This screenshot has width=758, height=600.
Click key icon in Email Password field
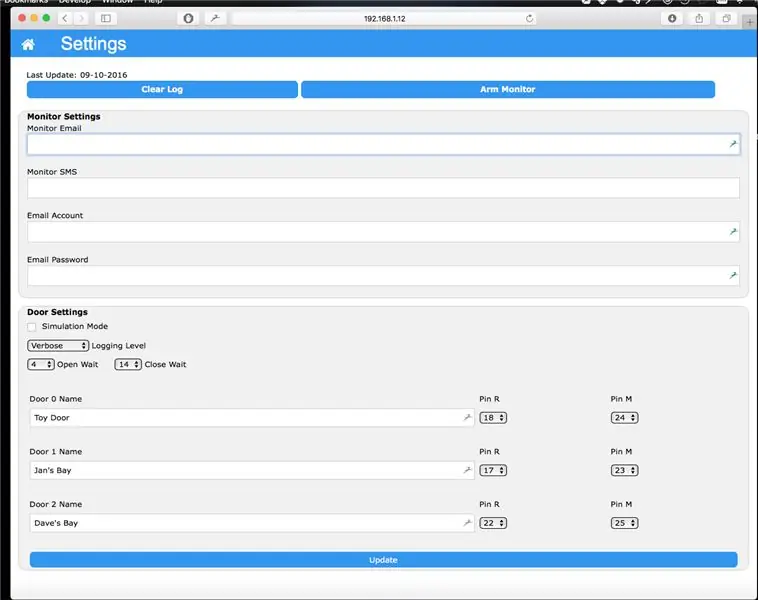pos(733,275)
